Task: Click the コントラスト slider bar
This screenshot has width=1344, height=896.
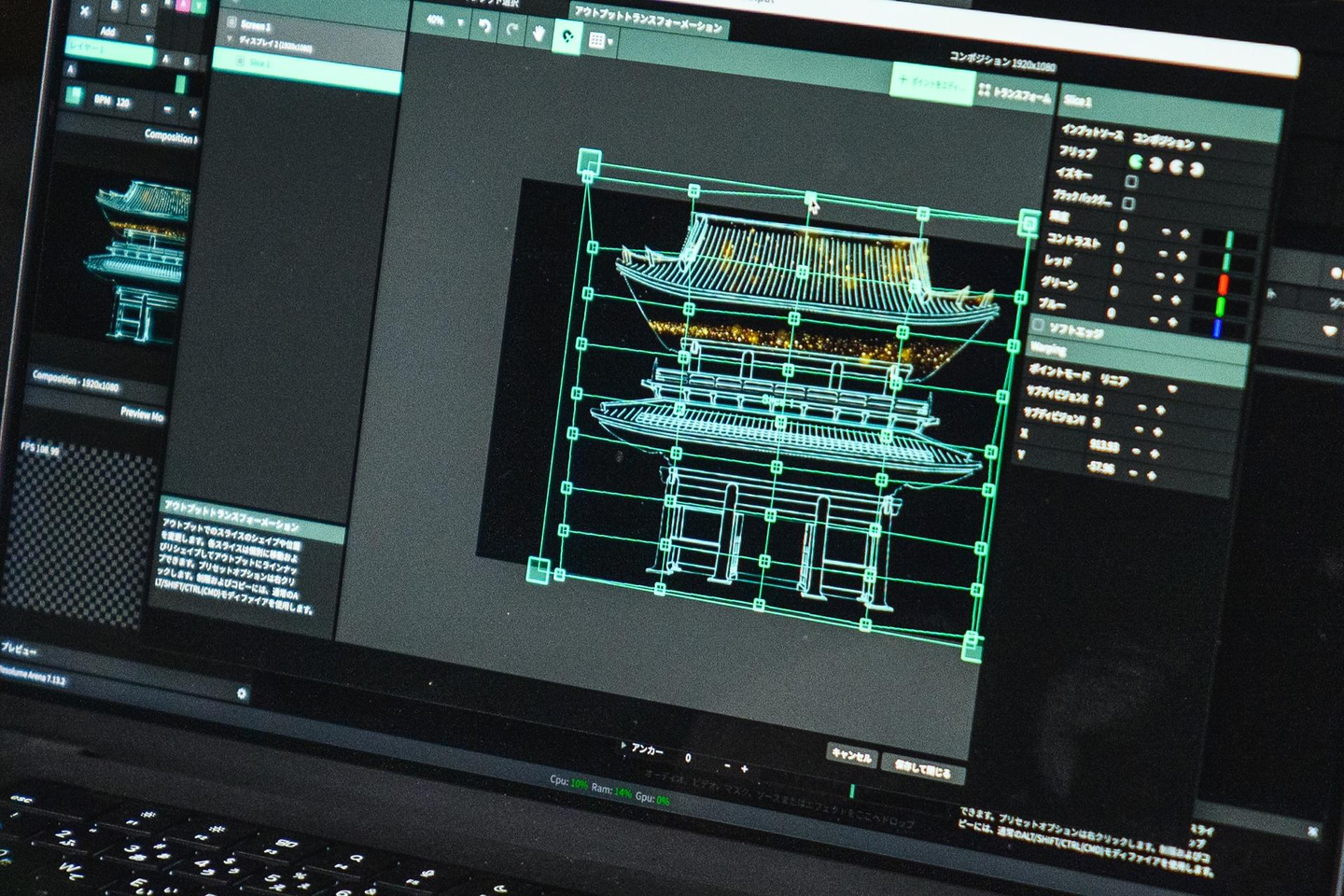Action: (1225, 262)
